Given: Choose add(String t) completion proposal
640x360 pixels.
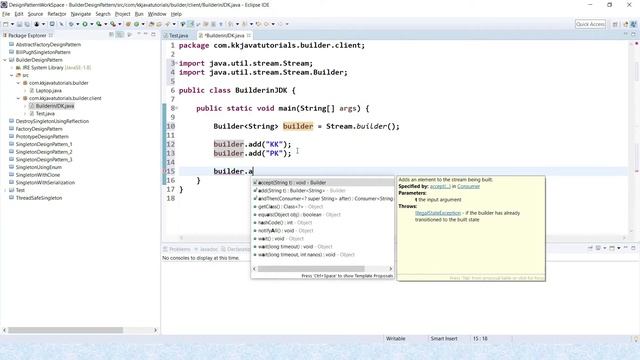Looking at the screenshot, I should click(x=322, y=191).
